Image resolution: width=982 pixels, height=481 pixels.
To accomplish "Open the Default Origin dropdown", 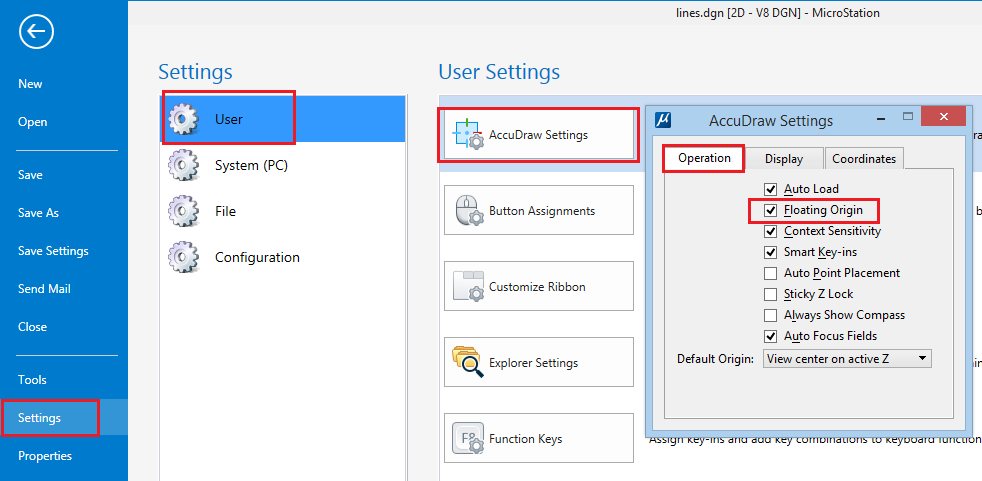I will click(847, 359).
